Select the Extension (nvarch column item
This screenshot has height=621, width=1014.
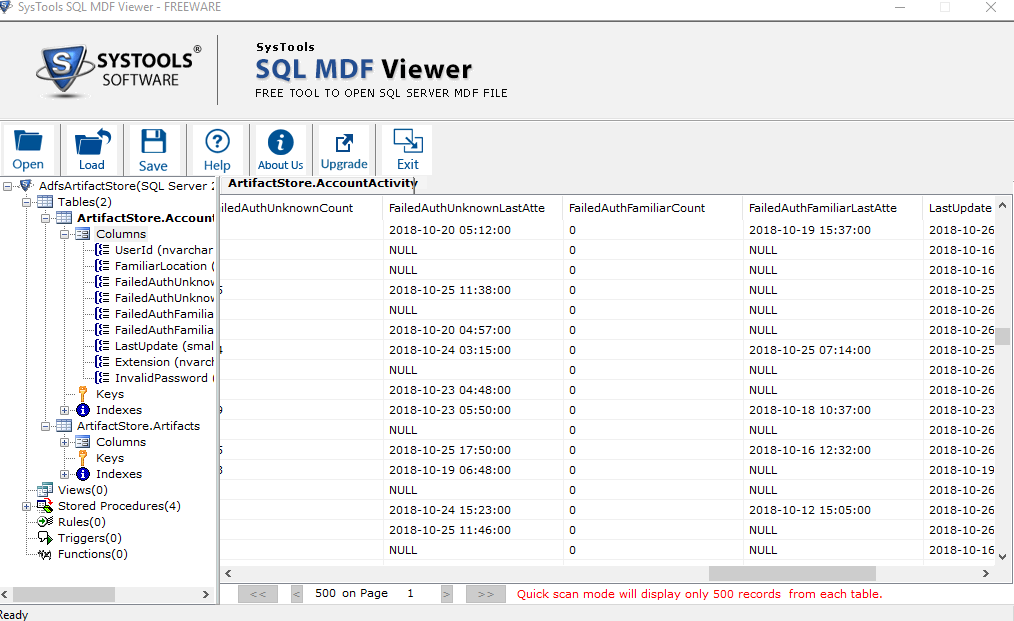(164, 362)
